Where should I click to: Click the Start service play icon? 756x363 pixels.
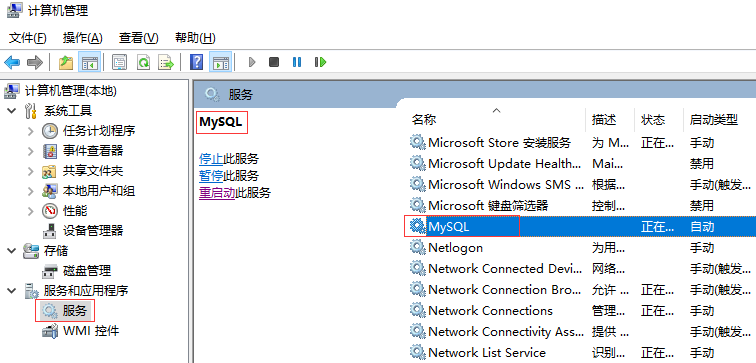(252, 62)
